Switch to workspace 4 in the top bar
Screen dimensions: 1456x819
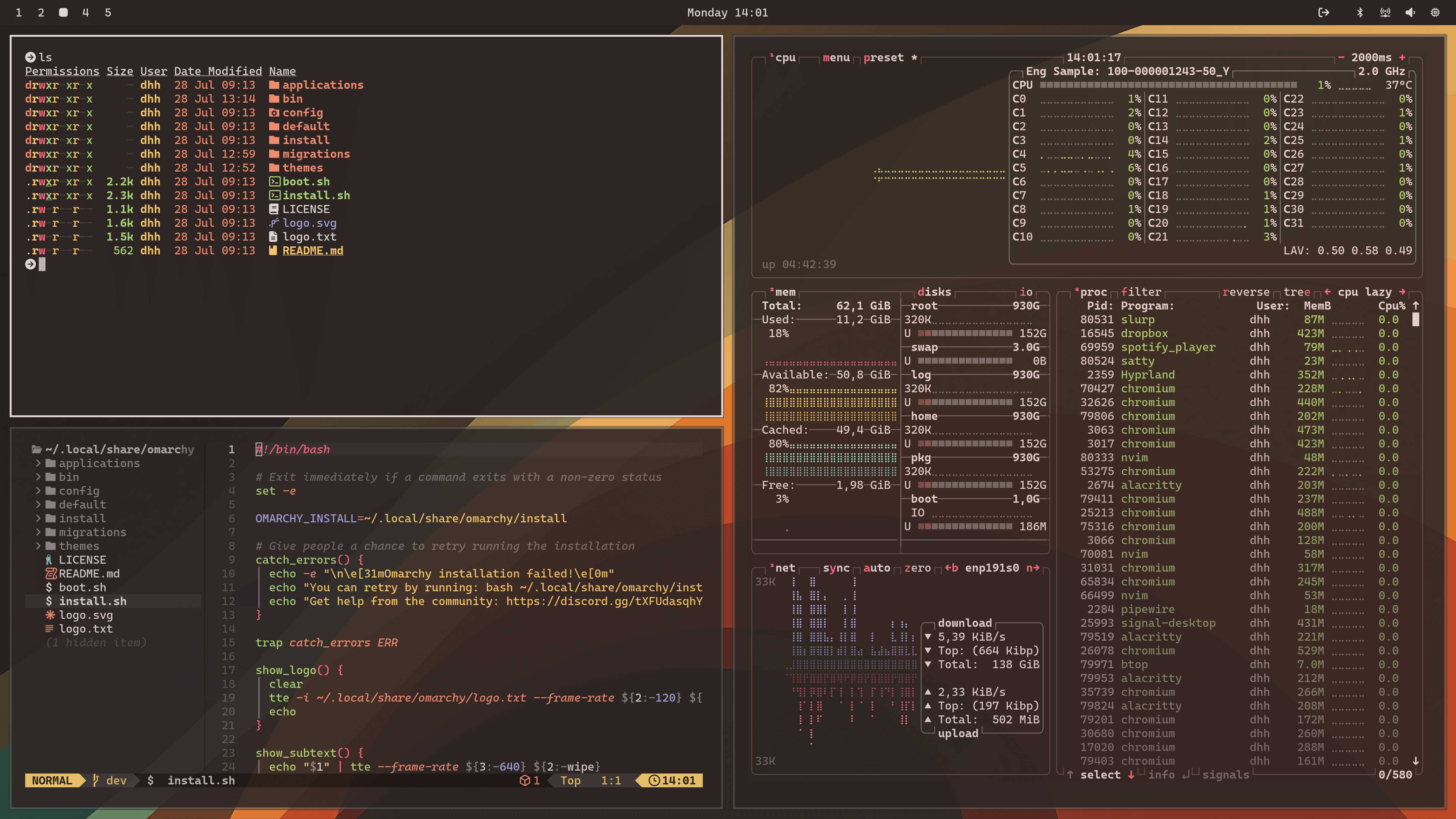click(x=85, y=12)
